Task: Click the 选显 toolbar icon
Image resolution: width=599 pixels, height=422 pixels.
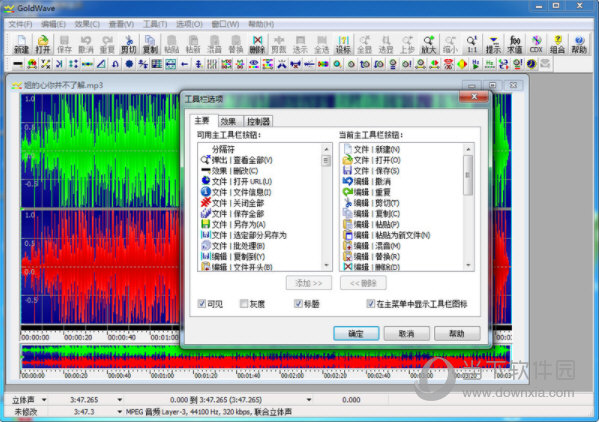Action: pyautogui.click(x=386, y=44)
